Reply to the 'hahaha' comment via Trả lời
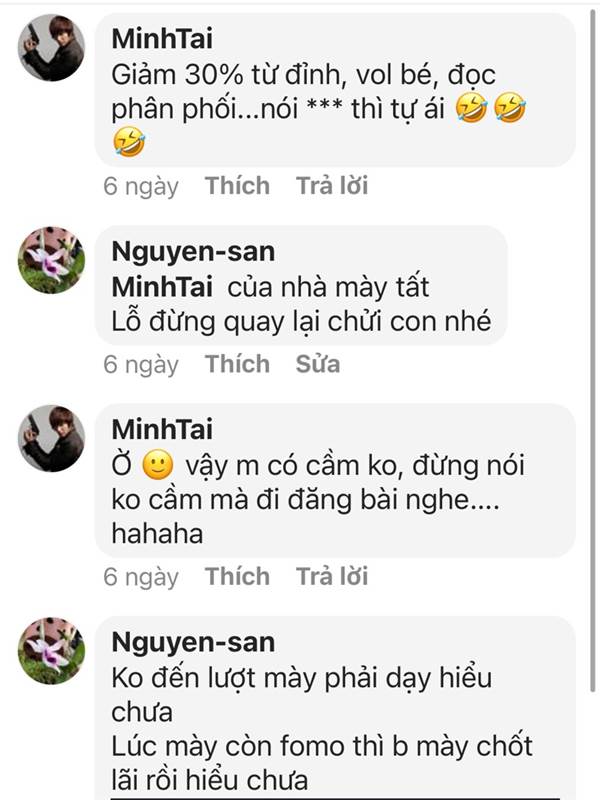 point(332,576)
